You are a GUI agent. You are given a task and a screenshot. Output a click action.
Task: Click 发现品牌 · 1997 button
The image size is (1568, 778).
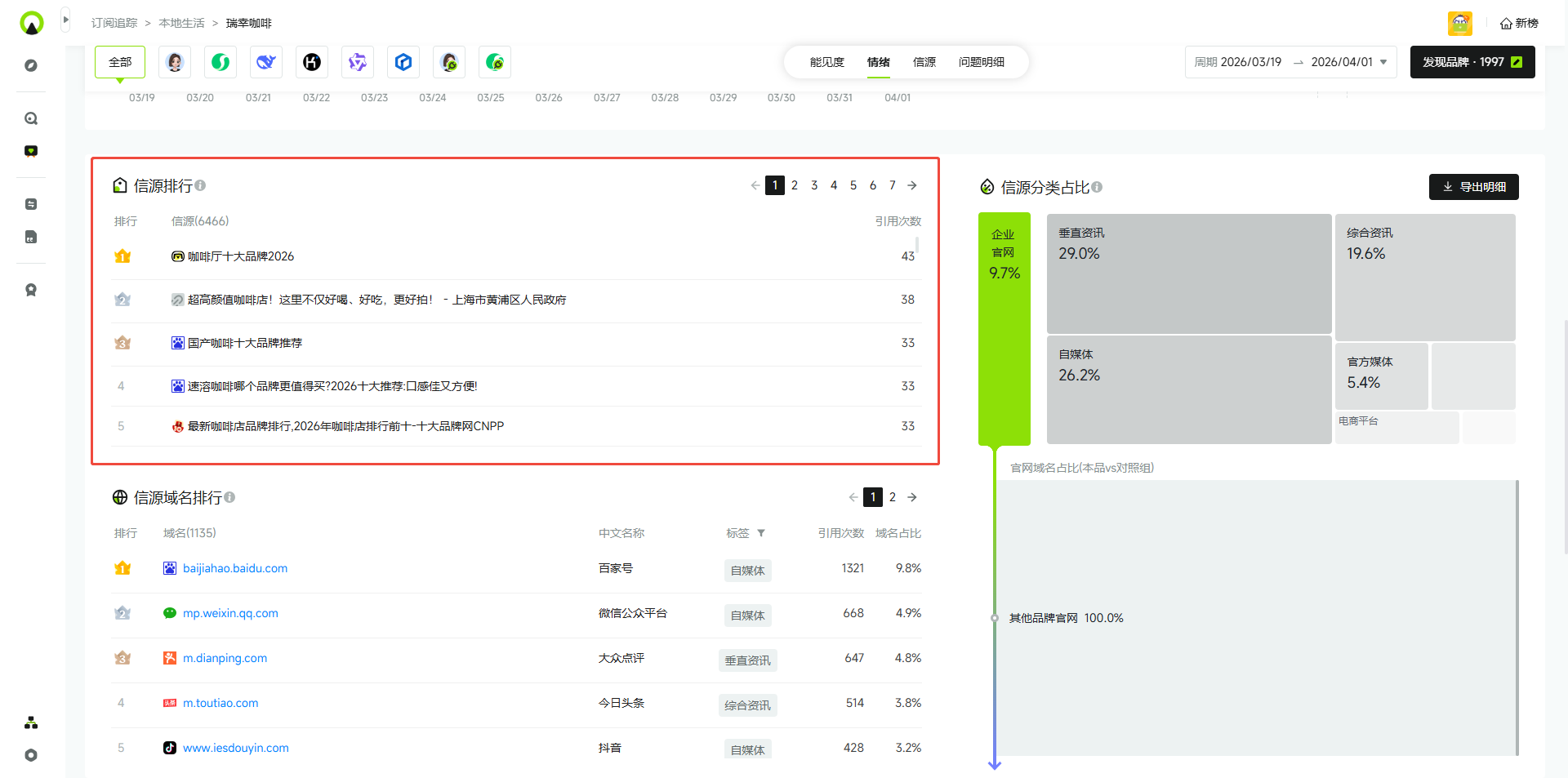pos(1472,62)
